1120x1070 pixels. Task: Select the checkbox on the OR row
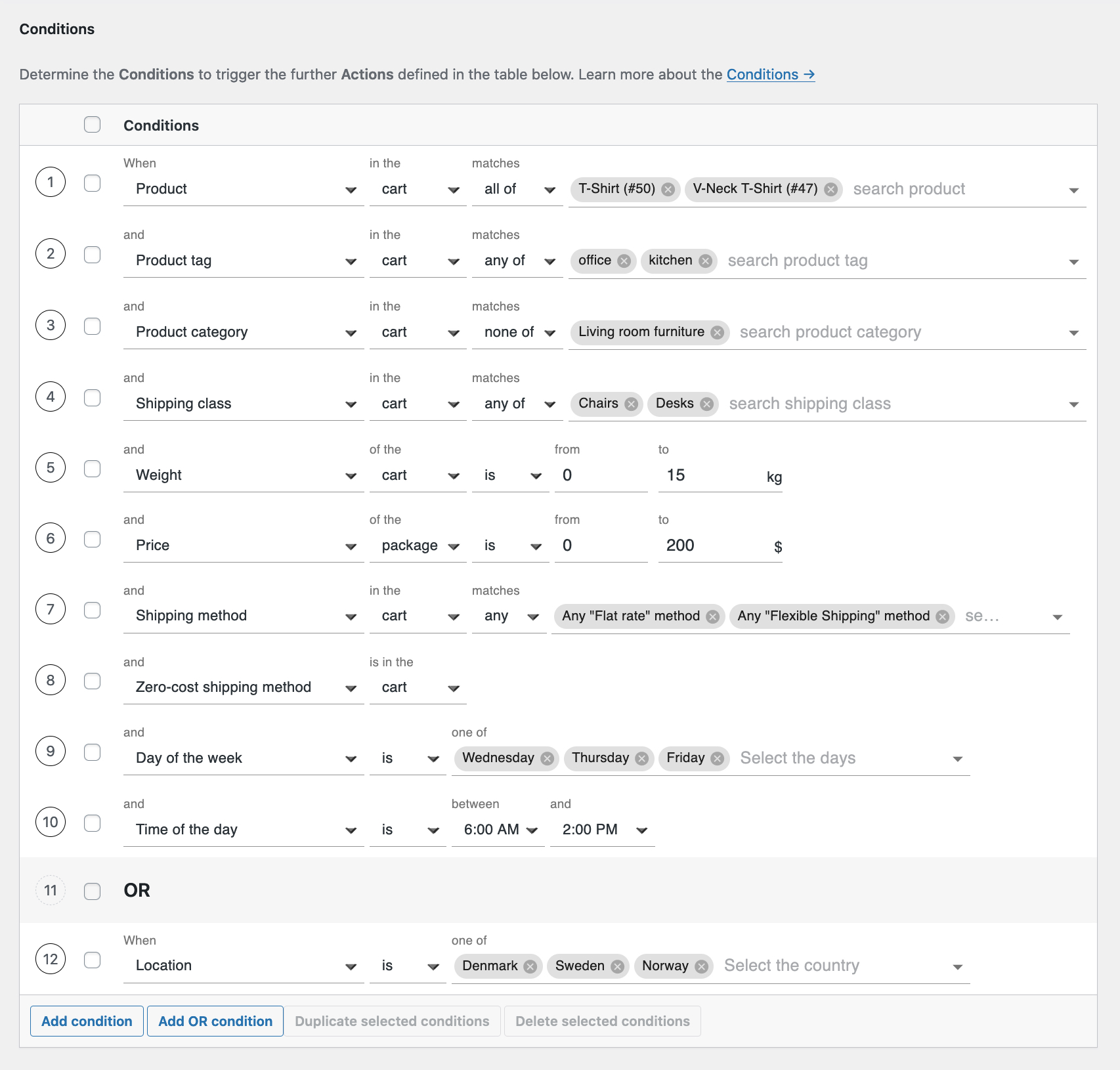(93, 891)
